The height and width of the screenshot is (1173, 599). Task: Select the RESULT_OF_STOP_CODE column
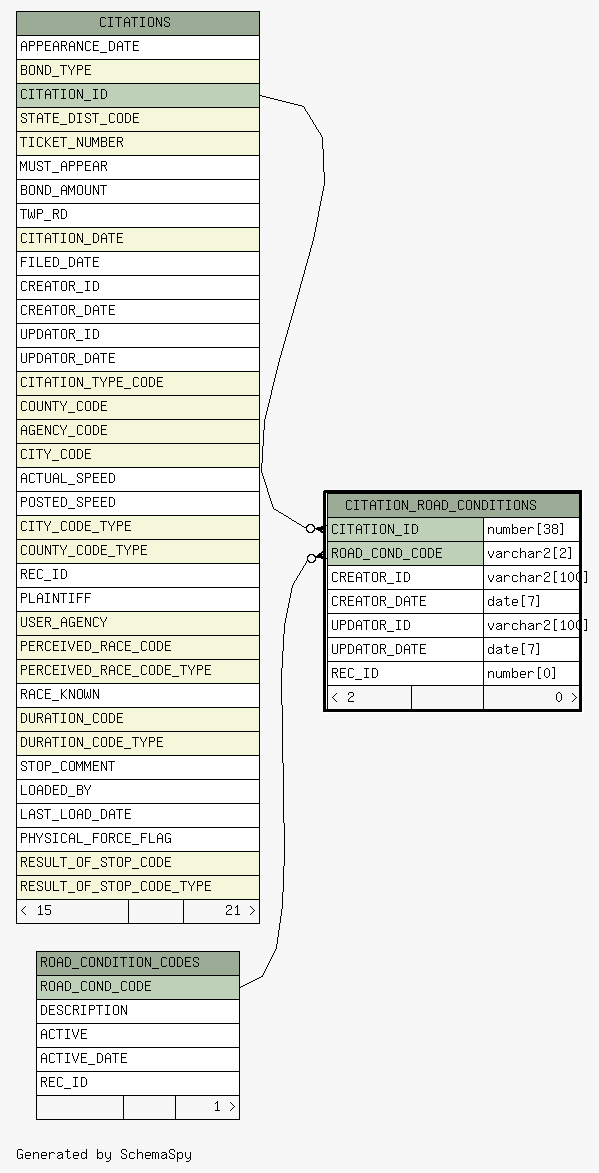point(138,863)
